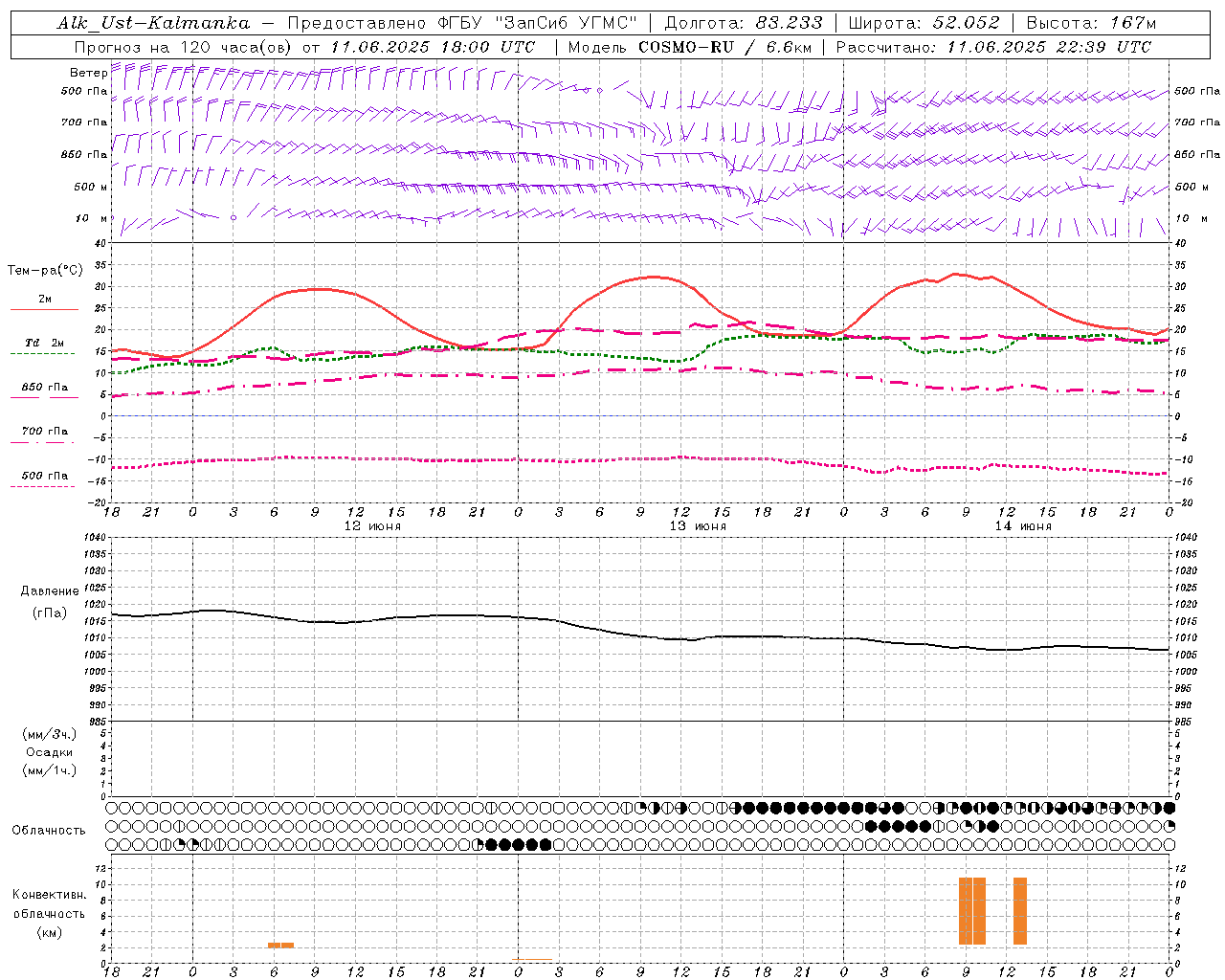Click the station name Alk_Ust-Kalmanka in the header
The height and width of the screenshot is (980, 1225).
click(153, 23)
